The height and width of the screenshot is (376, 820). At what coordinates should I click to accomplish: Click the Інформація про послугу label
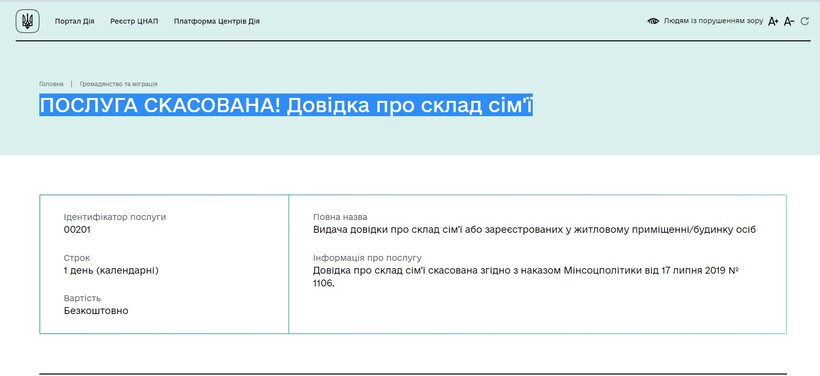(x=368, y=258)
